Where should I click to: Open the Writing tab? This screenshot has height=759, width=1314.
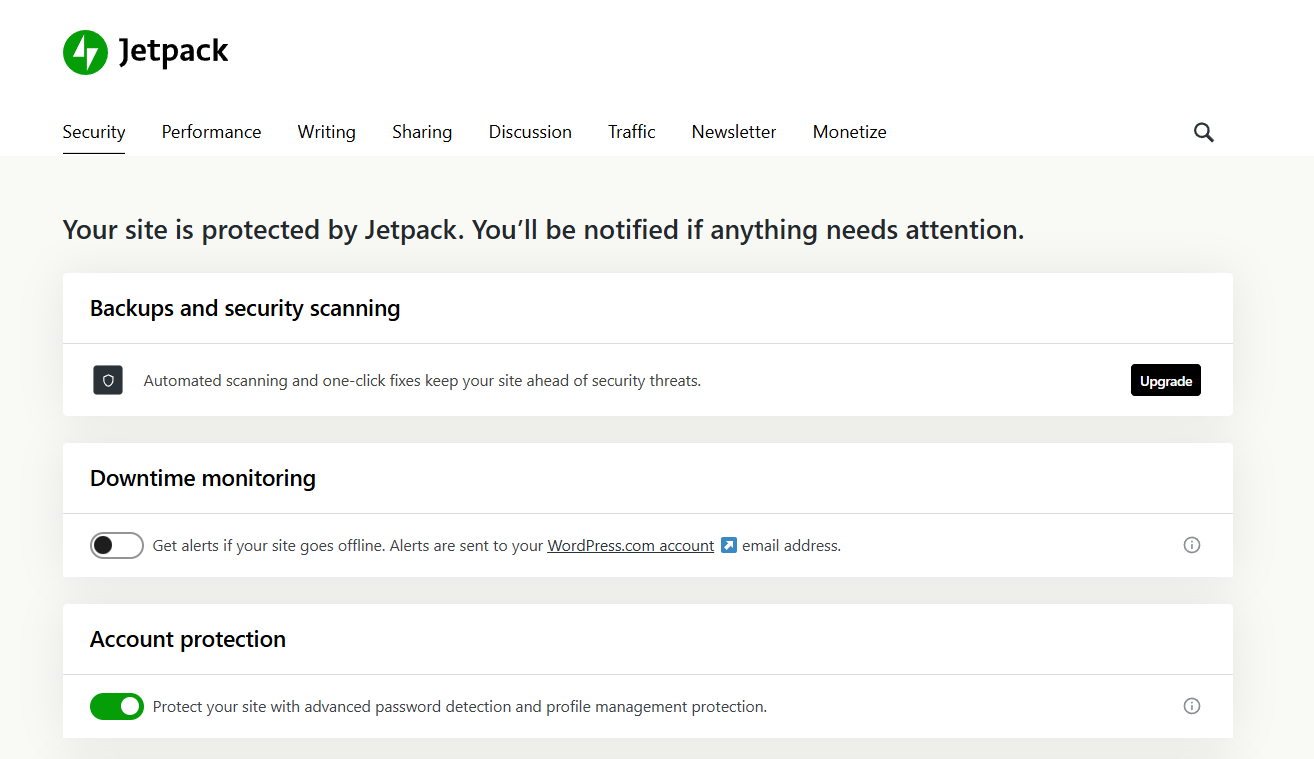click(327, 132)
